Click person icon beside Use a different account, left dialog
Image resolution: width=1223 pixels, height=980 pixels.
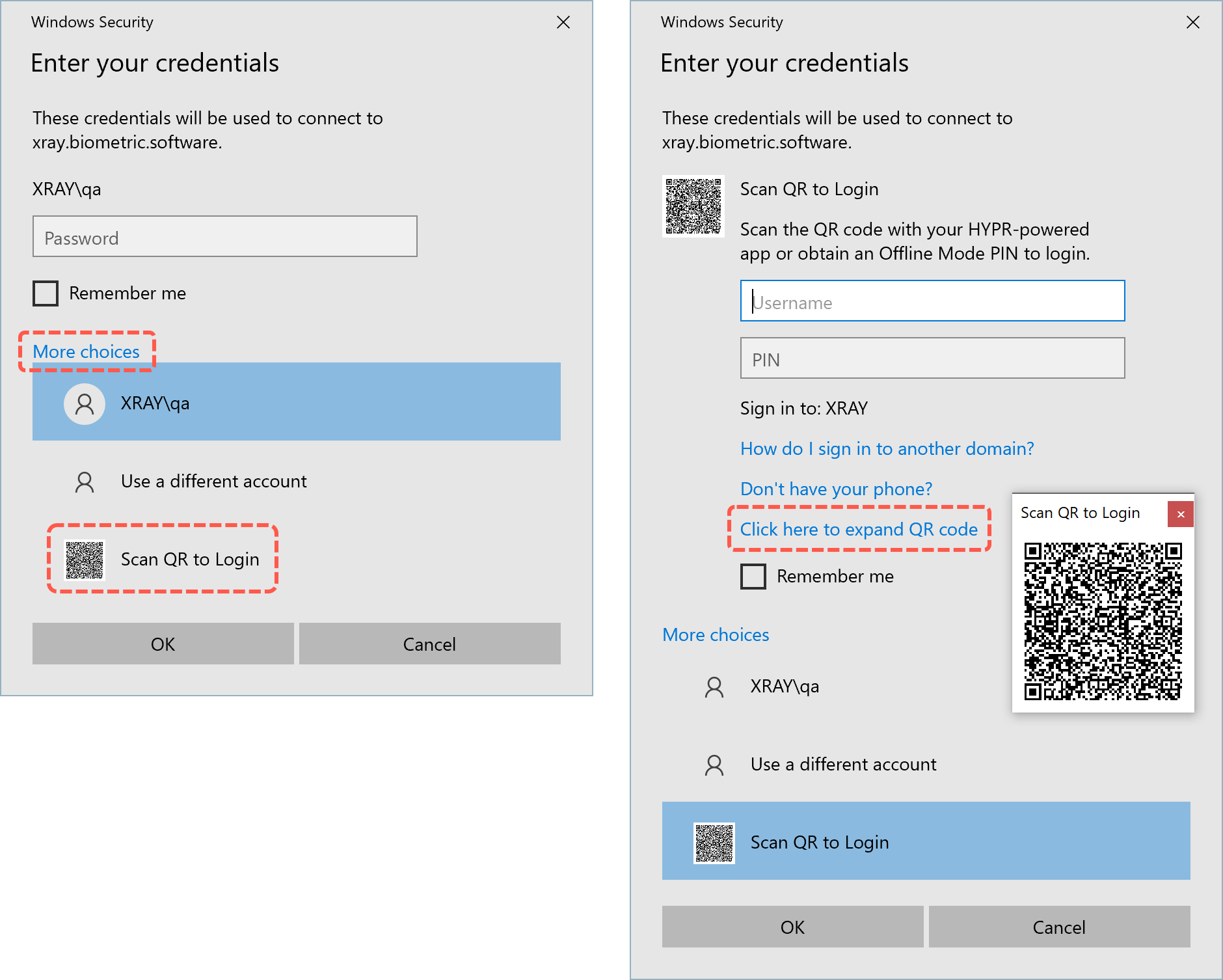click(85, 482)
